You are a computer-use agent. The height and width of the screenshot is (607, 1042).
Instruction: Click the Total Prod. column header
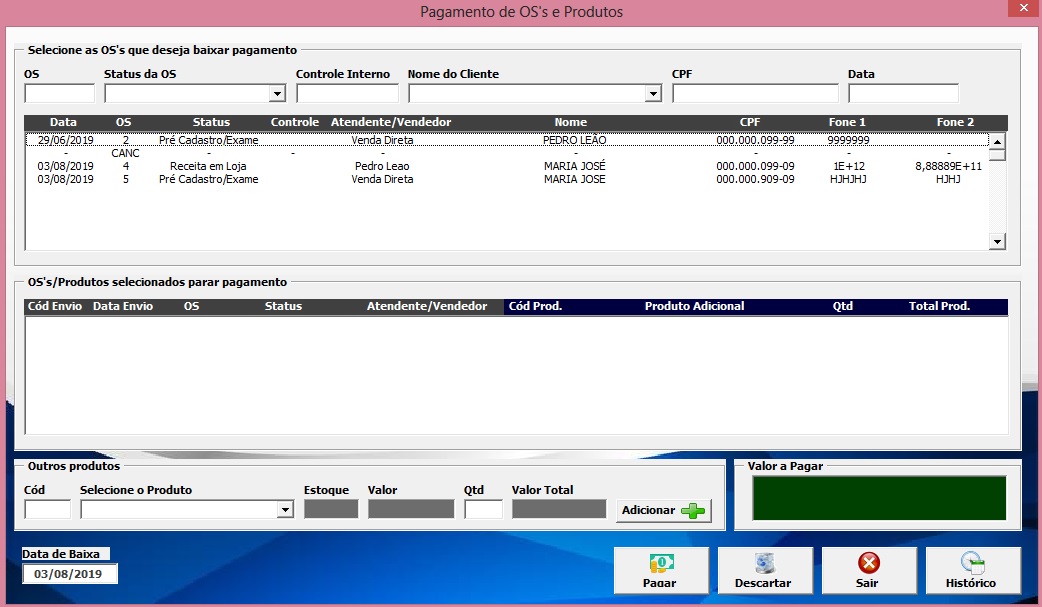tap(940, 306)
